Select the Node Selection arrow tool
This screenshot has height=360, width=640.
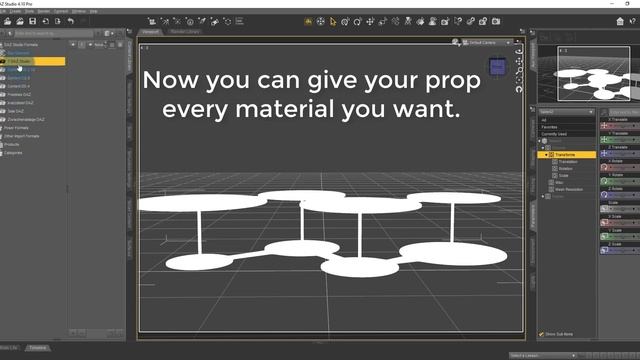pyautogui.click(x=333, y=22)
